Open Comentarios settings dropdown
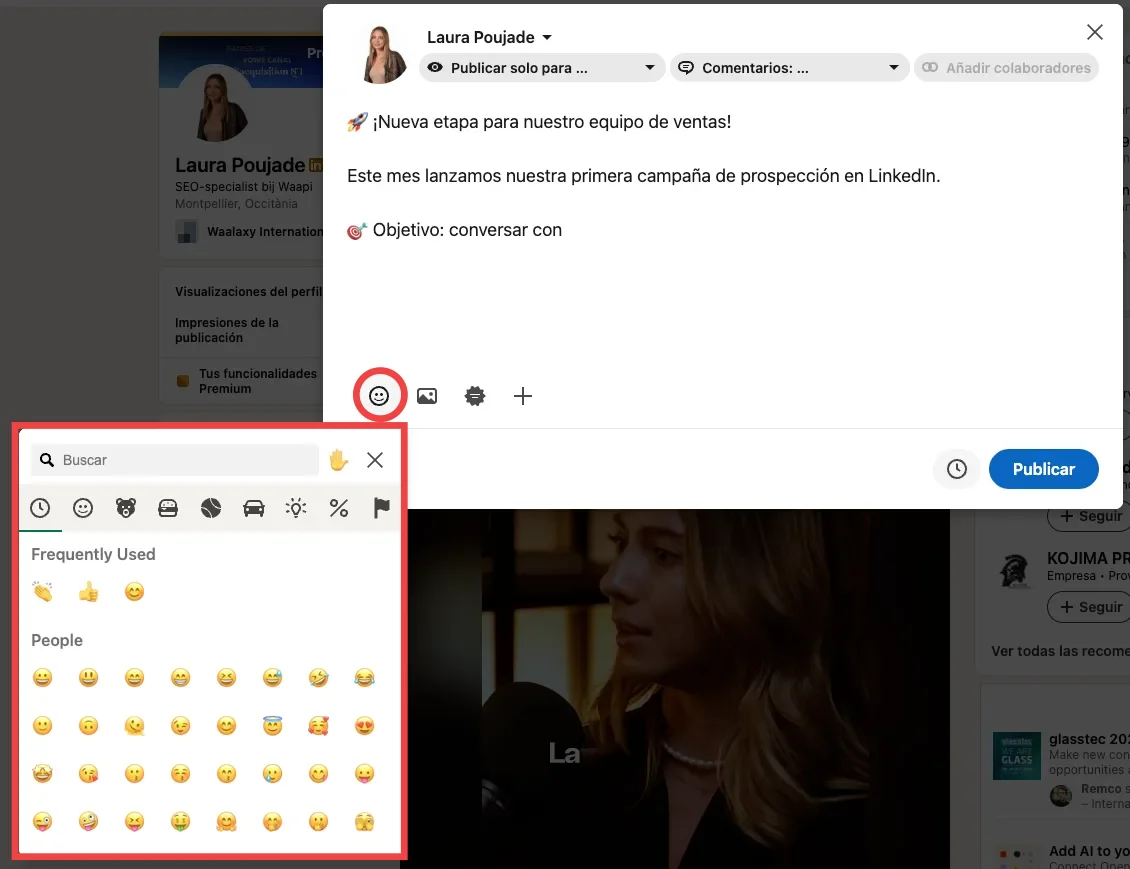Viewport: 1130px width, 869px height. click(x=789, y=68)
